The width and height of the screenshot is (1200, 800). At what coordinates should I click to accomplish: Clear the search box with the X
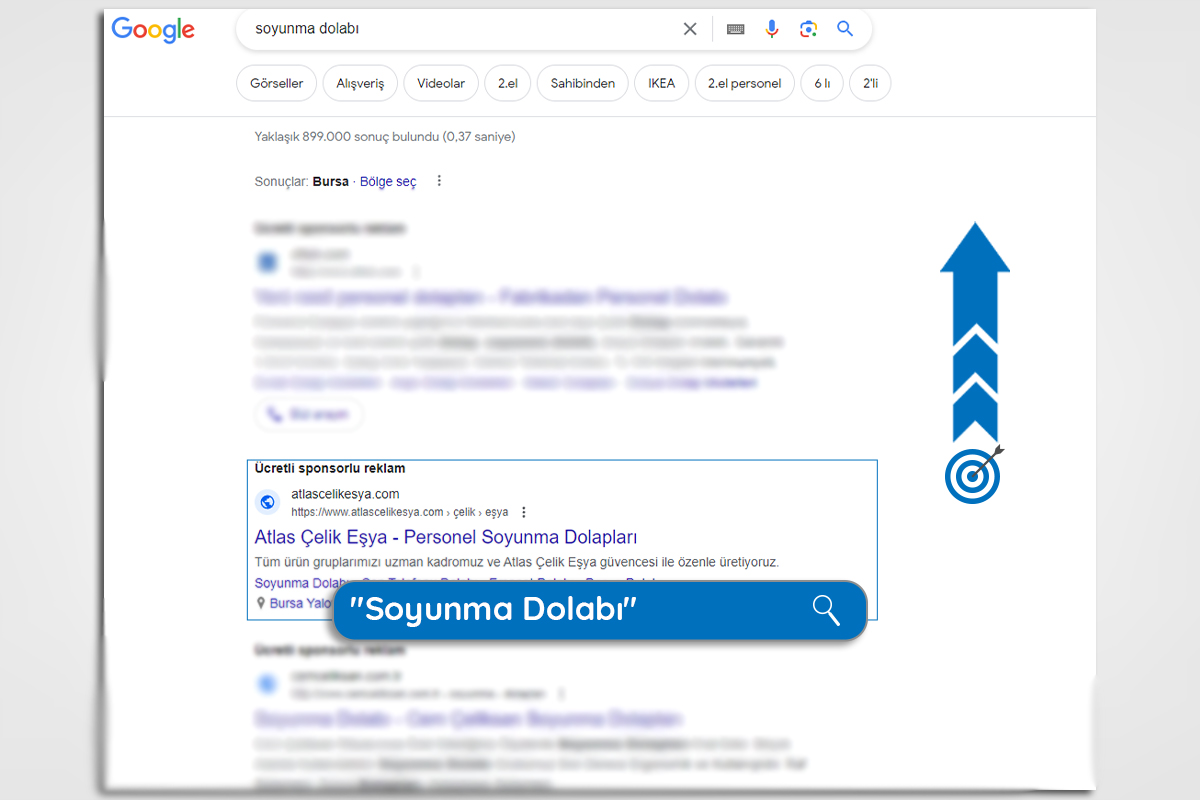(690, 29)
